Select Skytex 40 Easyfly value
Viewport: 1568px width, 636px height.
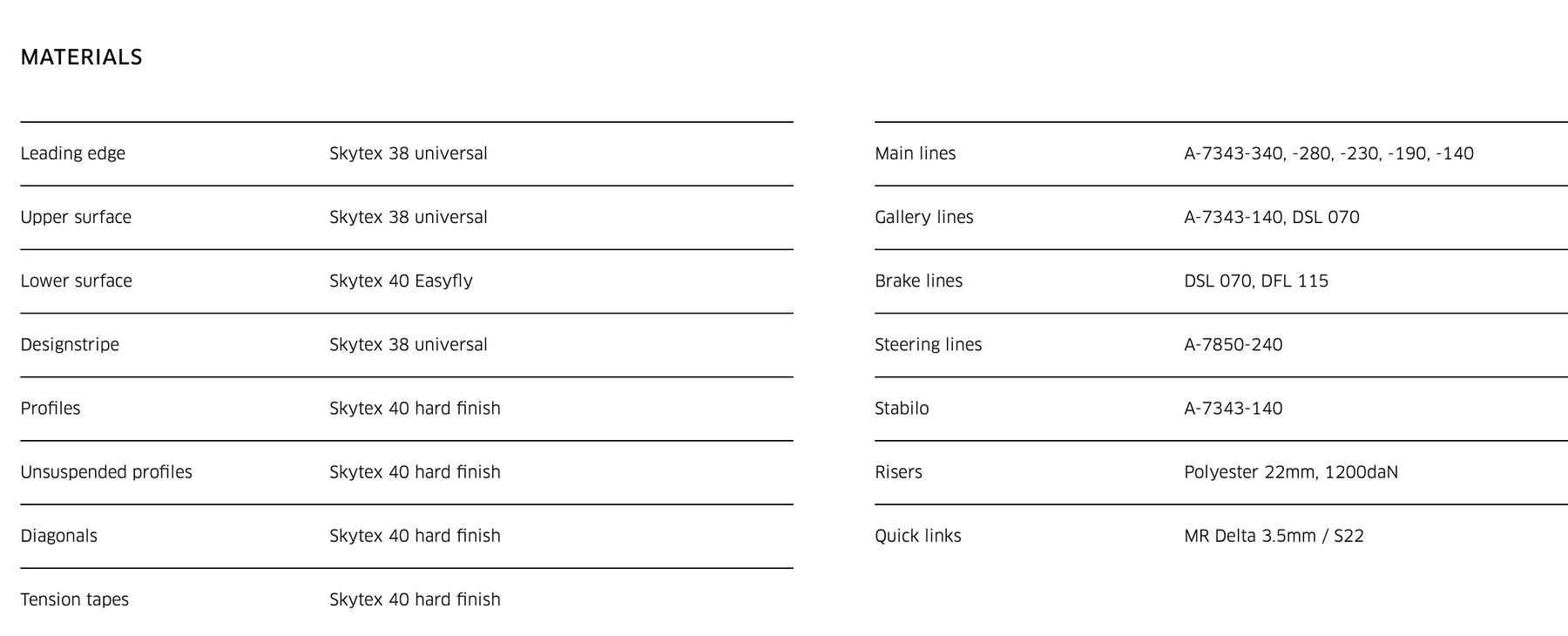401,281
